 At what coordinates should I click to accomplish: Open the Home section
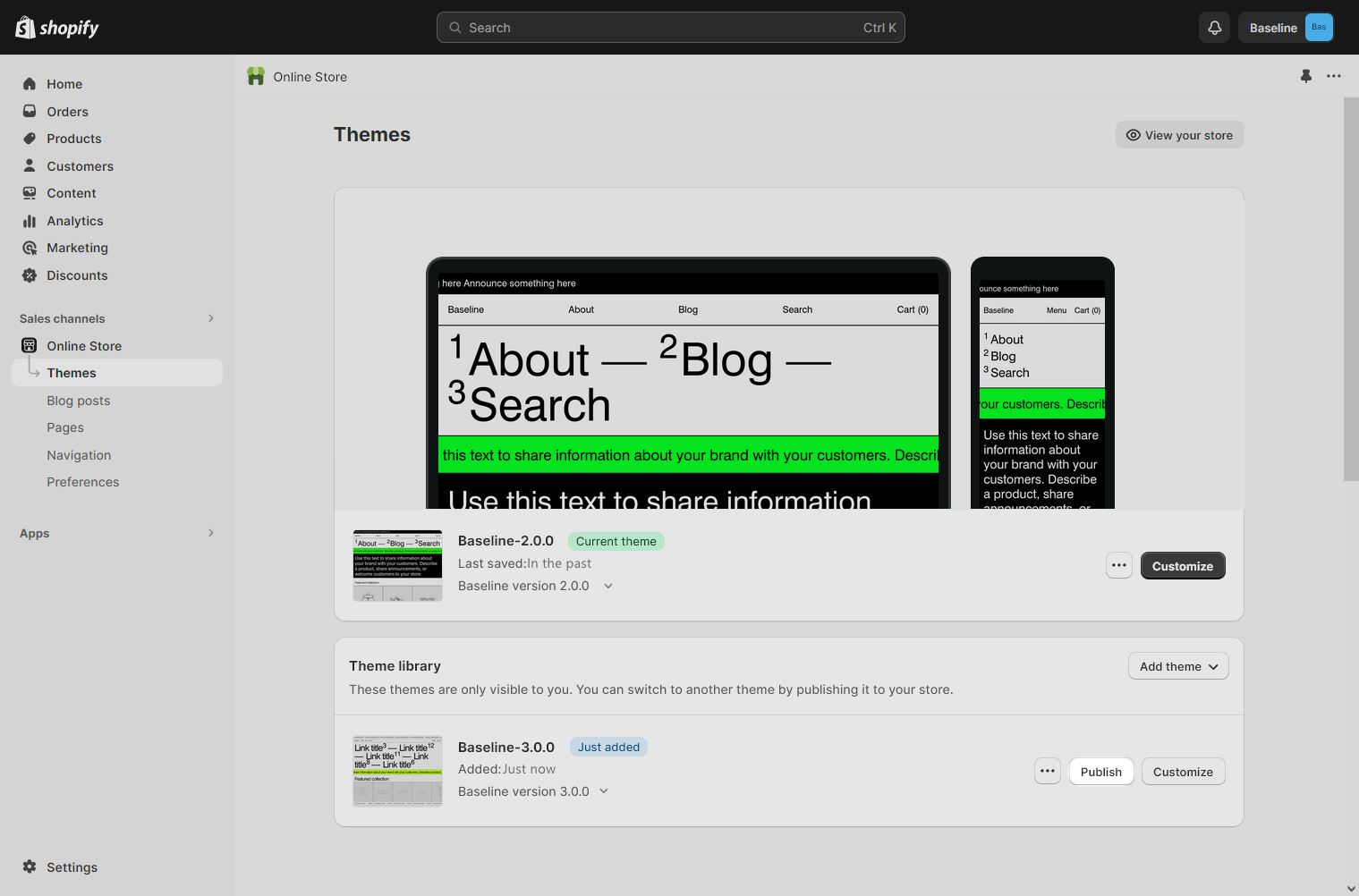pos(64,83)
